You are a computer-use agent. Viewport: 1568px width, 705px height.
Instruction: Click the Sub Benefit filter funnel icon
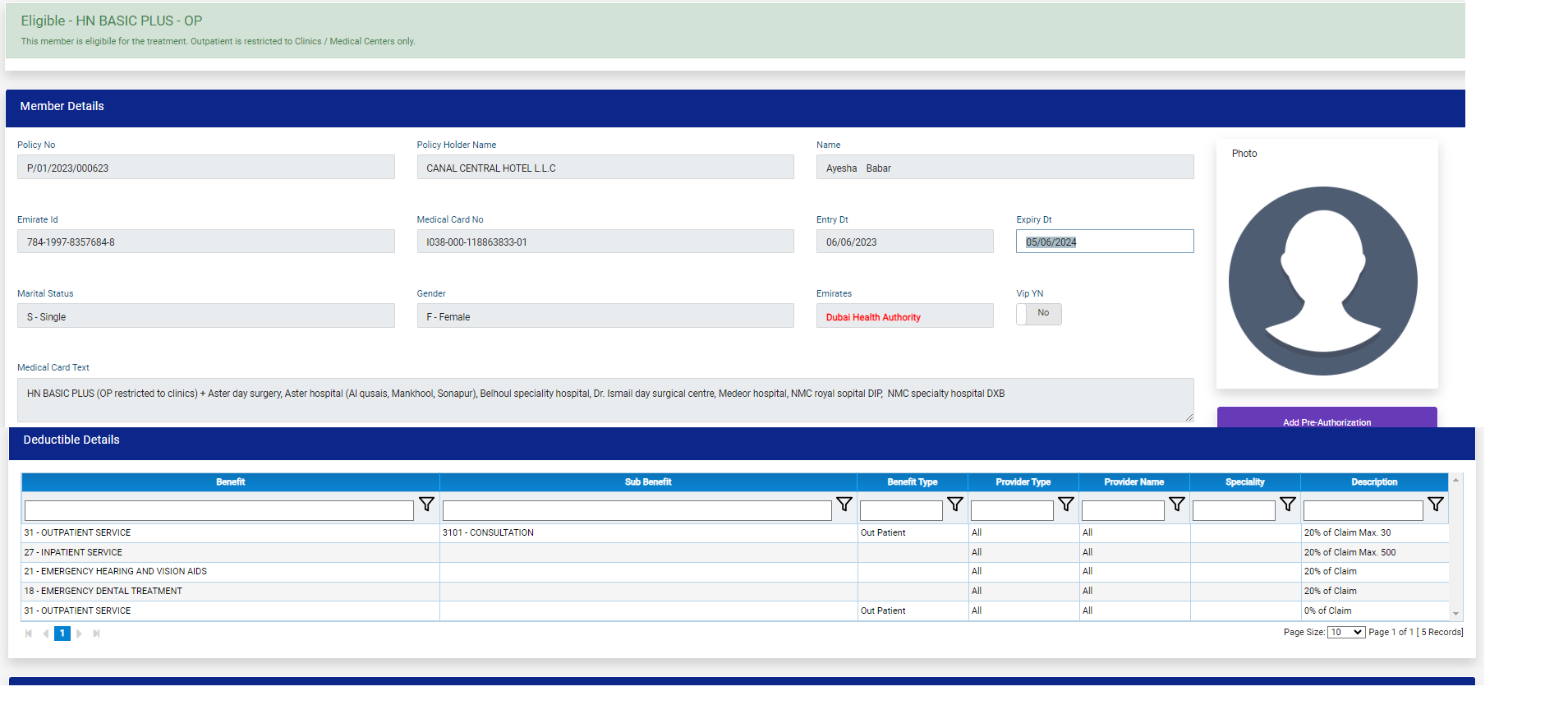click(x=844, y=505)
